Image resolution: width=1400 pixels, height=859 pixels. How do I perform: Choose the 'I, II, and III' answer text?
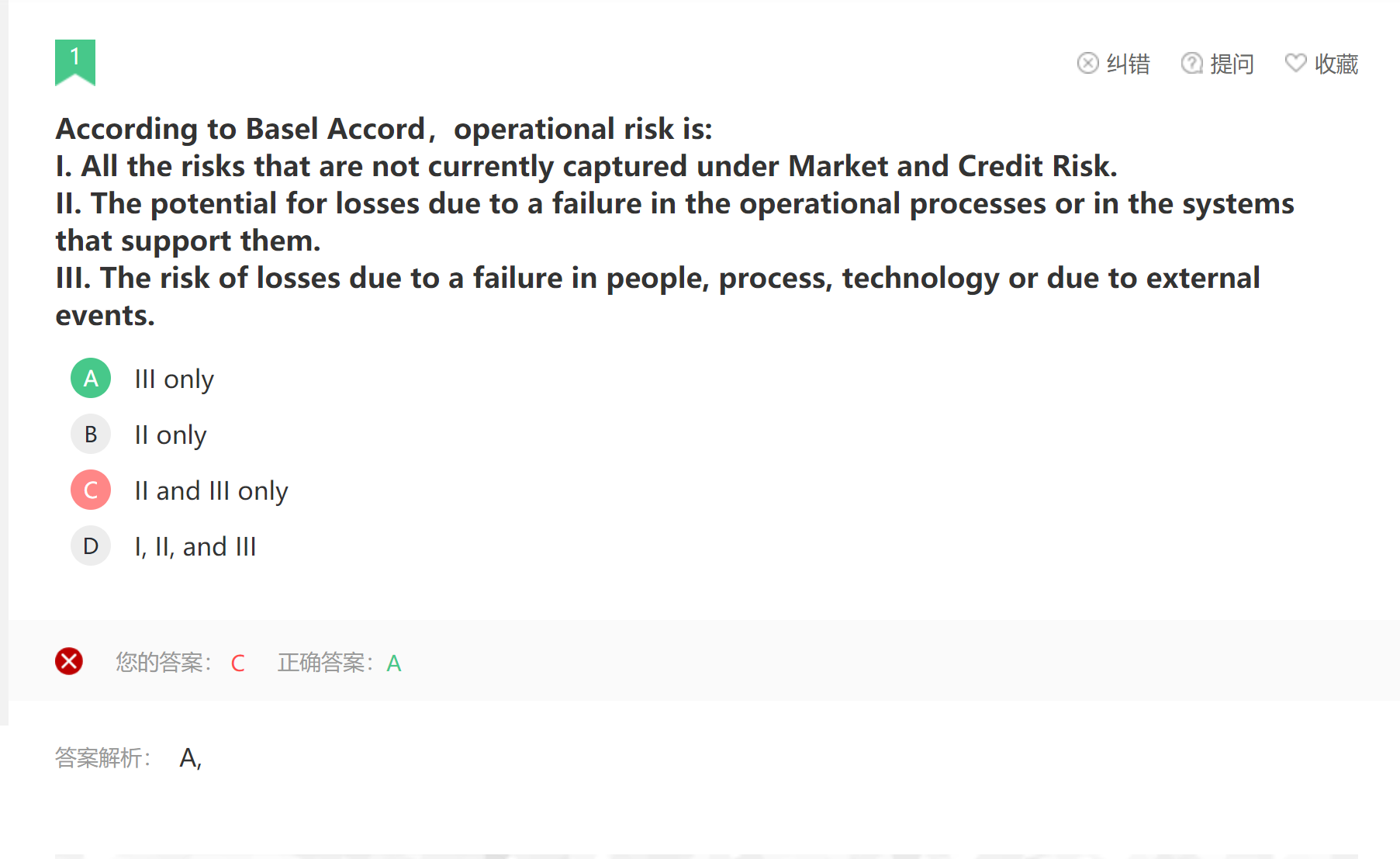point(195,547)
